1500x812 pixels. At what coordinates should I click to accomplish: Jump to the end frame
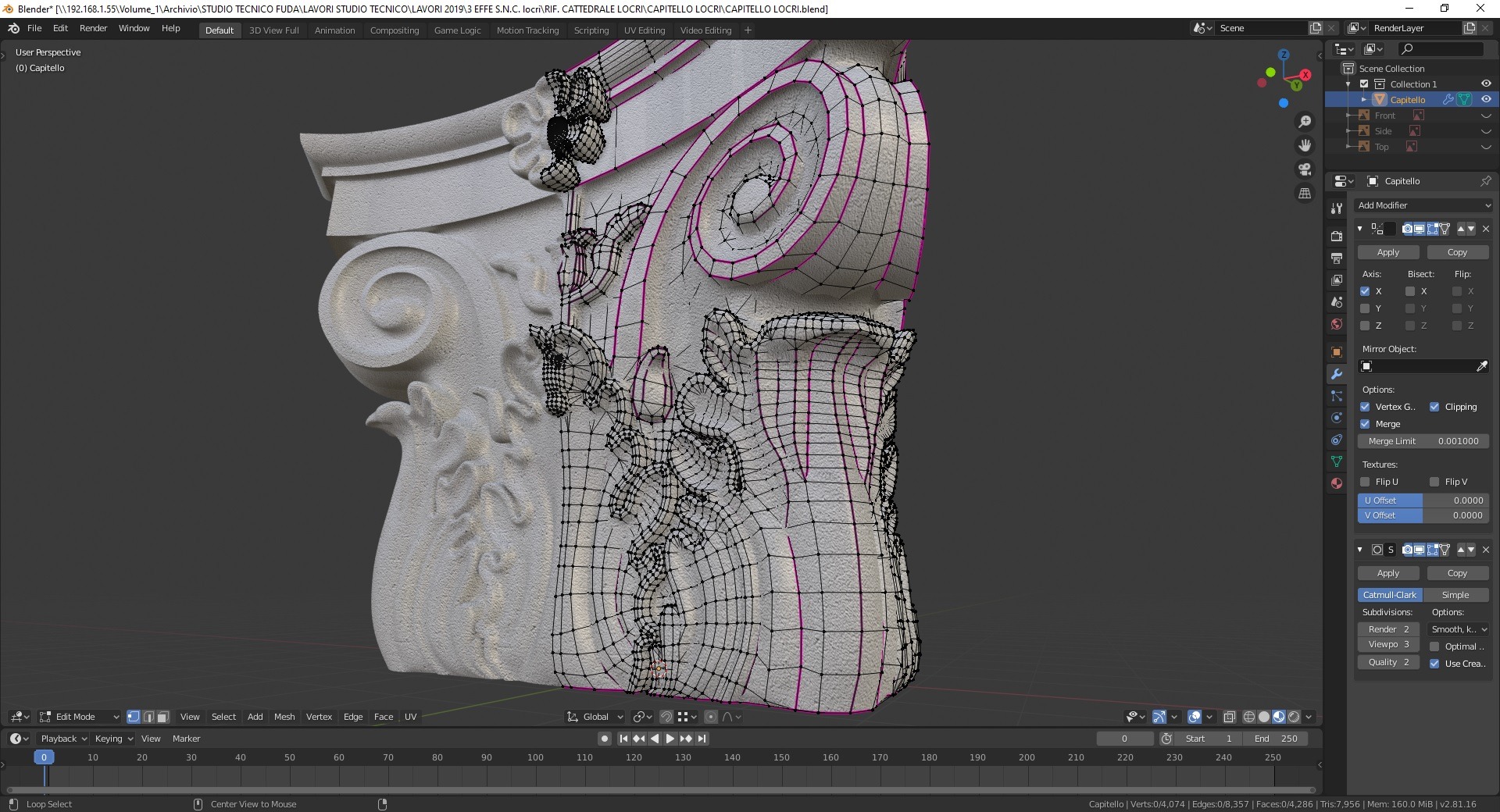702,739
